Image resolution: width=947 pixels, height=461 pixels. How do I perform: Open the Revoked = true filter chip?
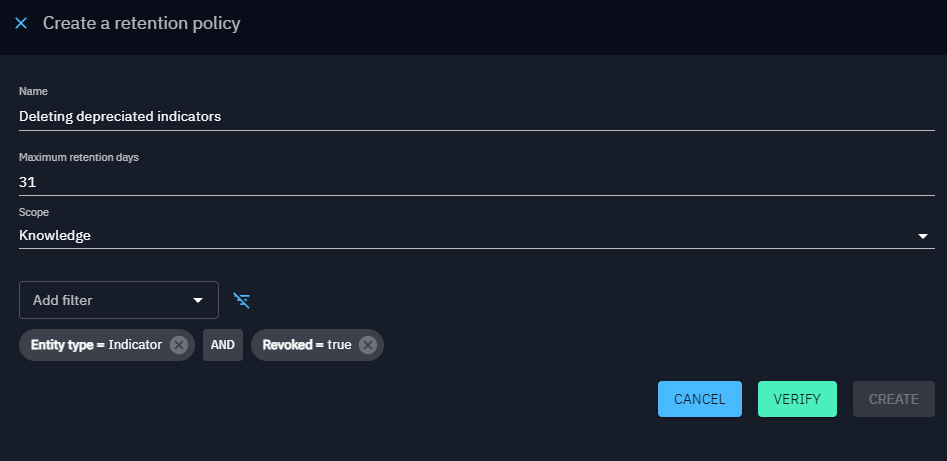click(x=307, y=345)
